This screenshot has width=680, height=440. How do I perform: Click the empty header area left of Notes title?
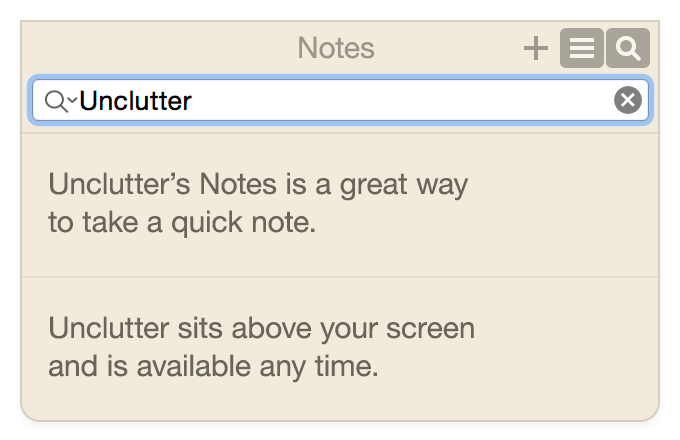coord(158,48)
